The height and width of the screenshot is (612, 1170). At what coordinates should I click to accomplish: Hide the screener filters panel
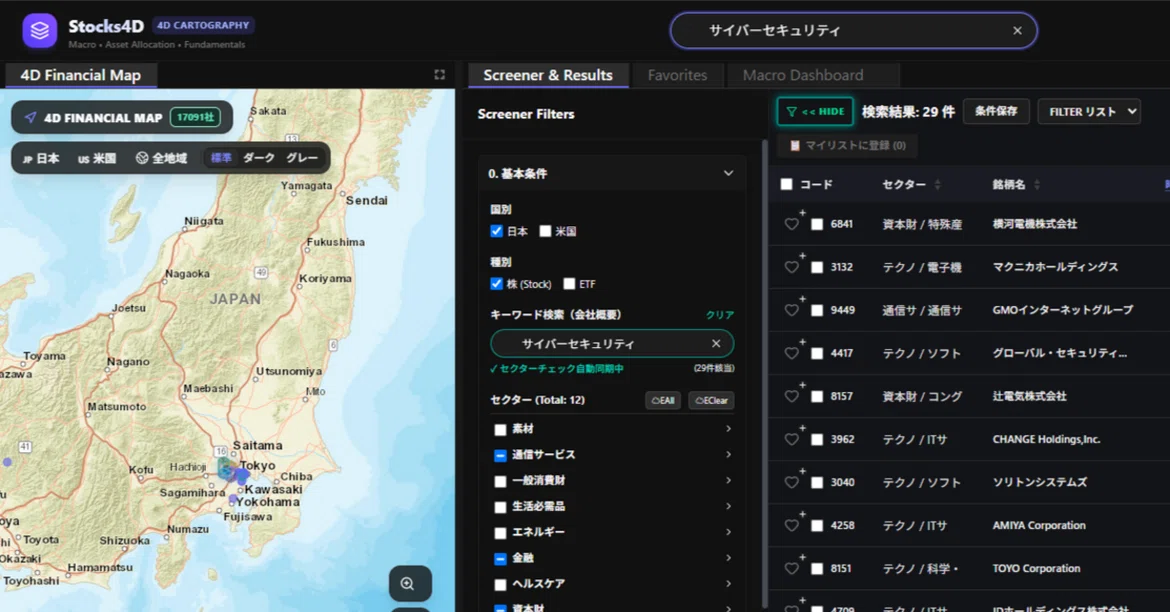pos(815,111)
